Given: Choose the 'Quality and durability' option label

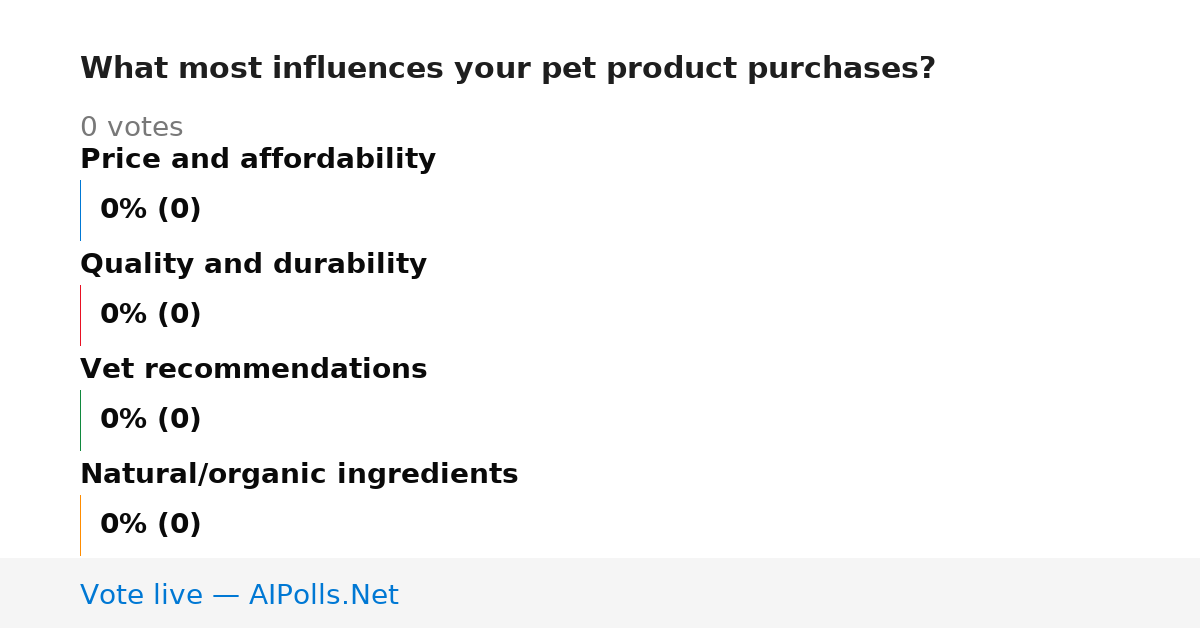Looking at the screenshot, I should tap(253, 265).
